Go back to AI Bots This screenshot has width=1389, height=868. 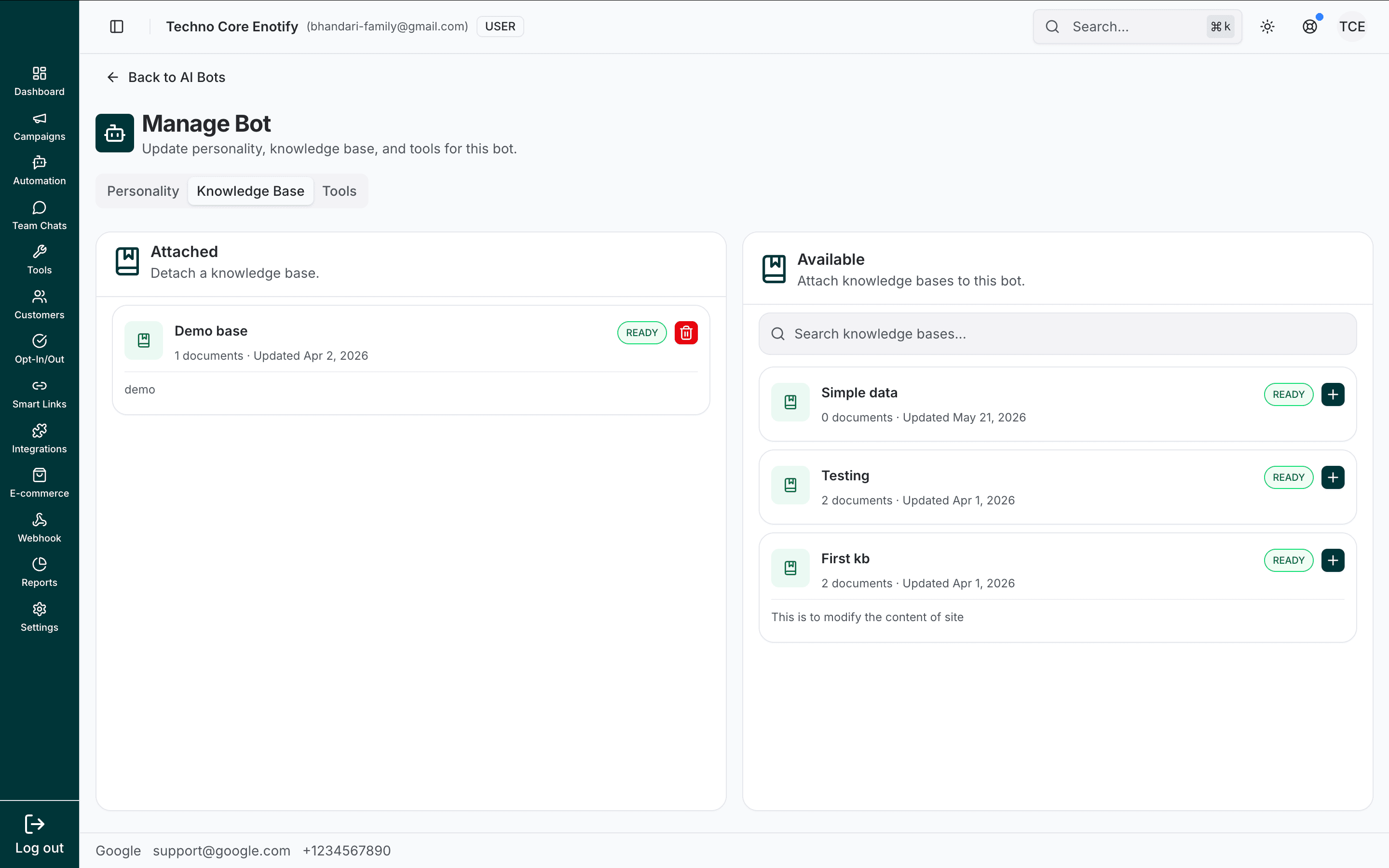point(166,78)
